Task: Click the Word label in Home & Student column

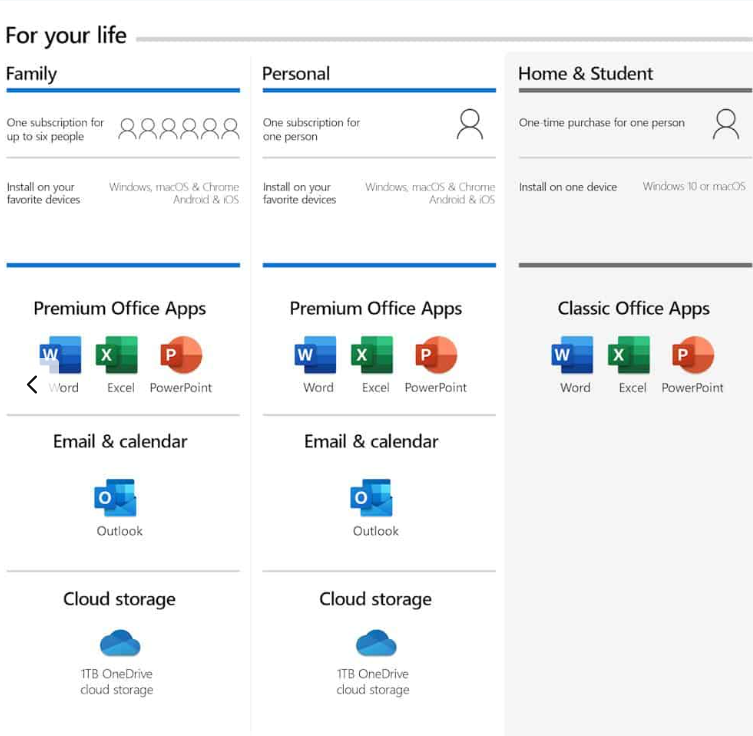Action: [x=575, y=388]
